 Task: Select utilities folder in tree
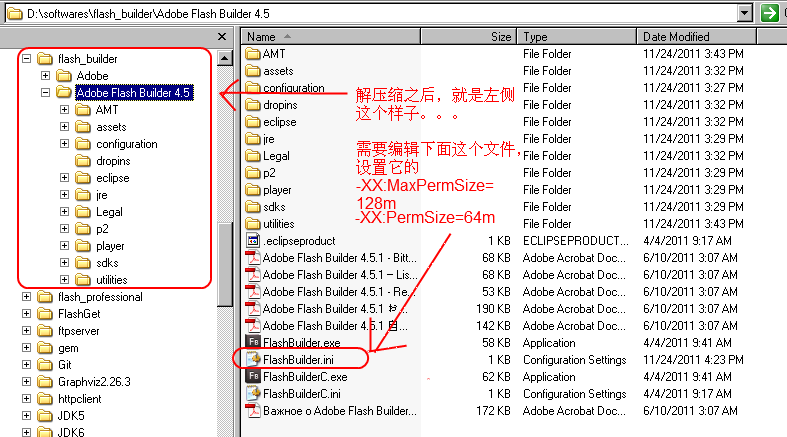pyautogui.click(x=111, y=280)
